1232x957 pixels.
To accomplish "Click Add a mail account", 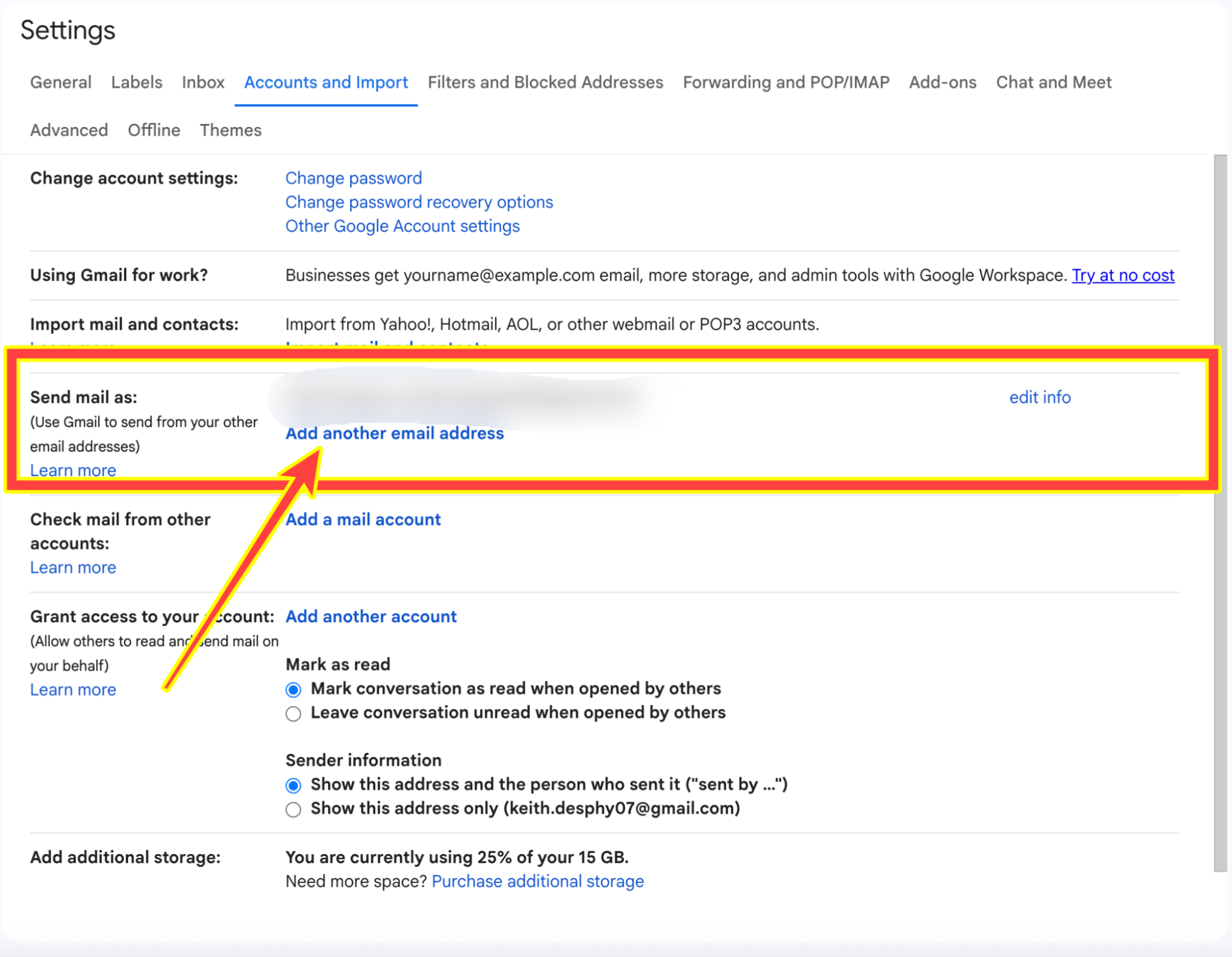I will pos(362,519).
